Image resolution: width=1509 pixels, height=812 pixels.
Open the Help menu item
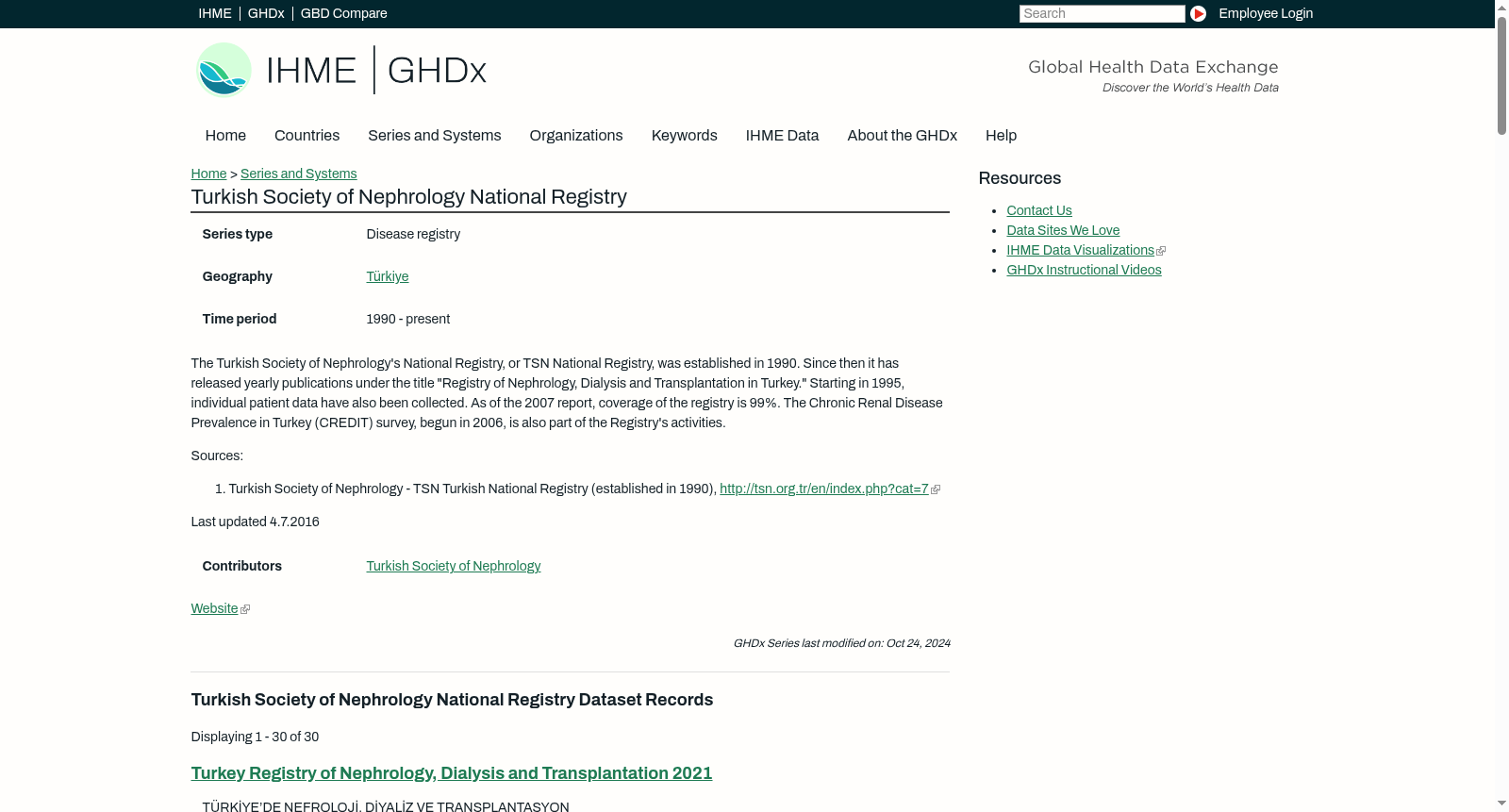[1001, 136]
